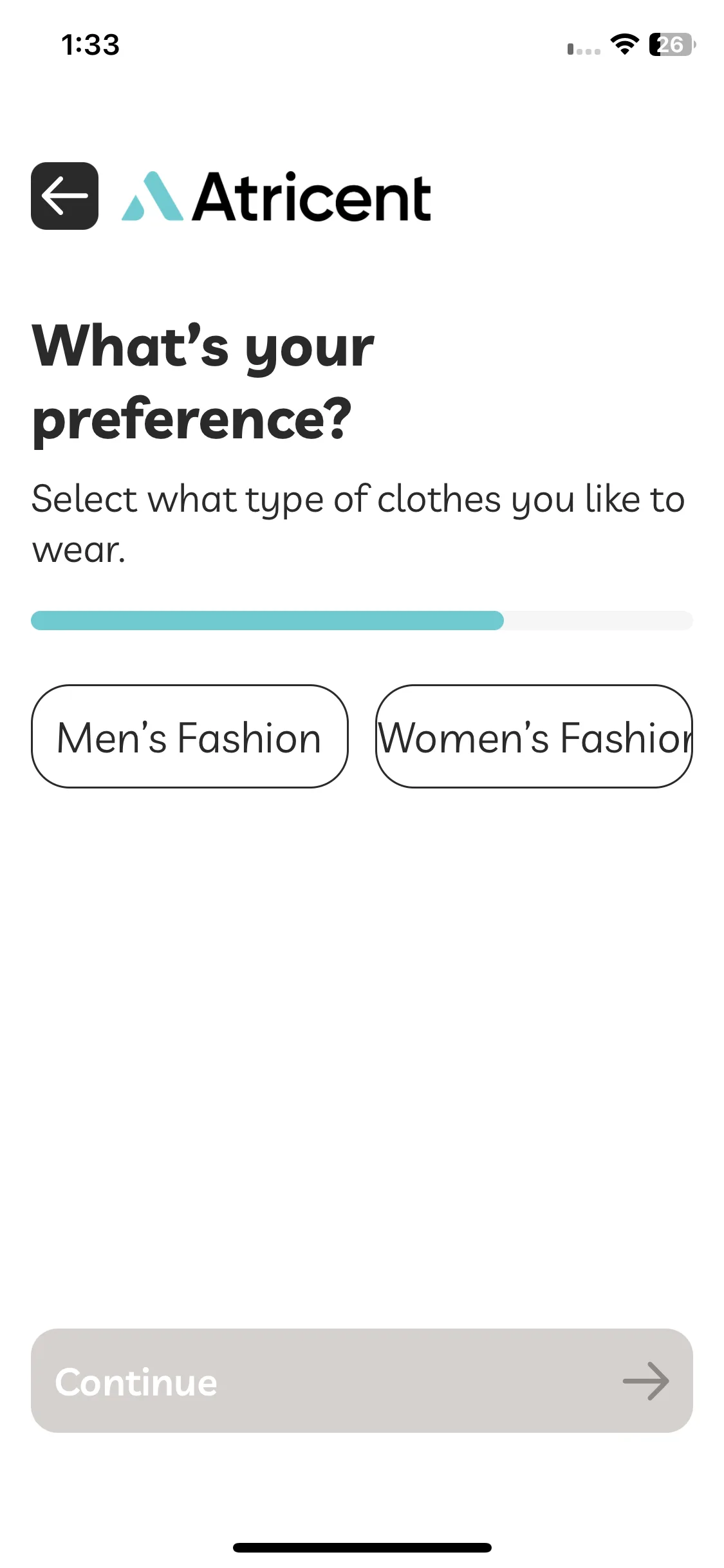The image size is (724, 1568).
Task: Tap the battery indicator showing 26
Action: 672,44
